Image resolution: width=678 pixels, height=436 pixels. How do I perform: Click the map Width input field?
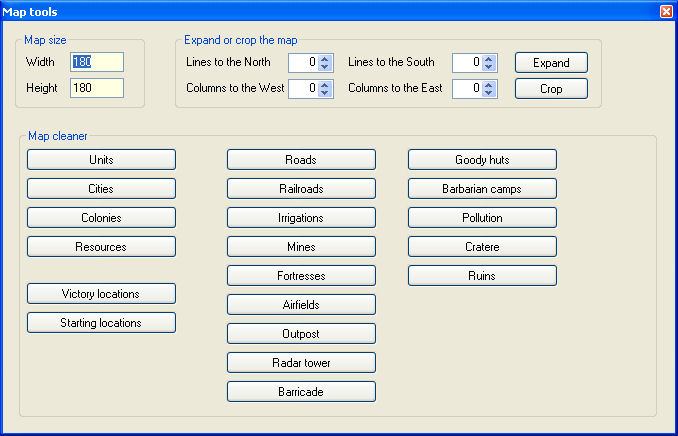[97, 62]
